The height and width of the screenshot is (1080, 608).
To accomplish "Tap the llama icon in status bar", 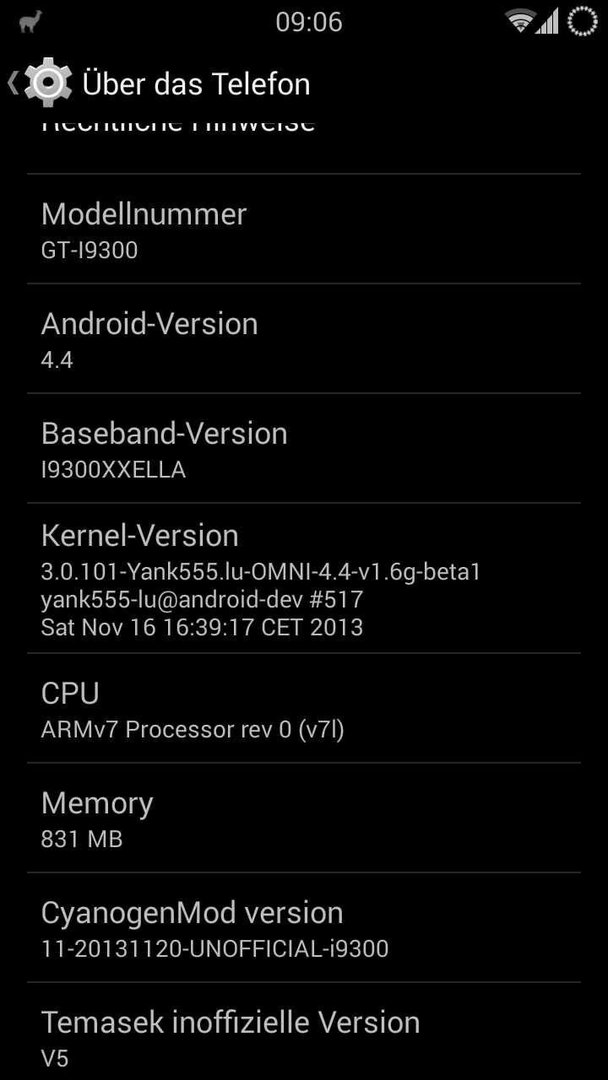I will coord(31,21).
